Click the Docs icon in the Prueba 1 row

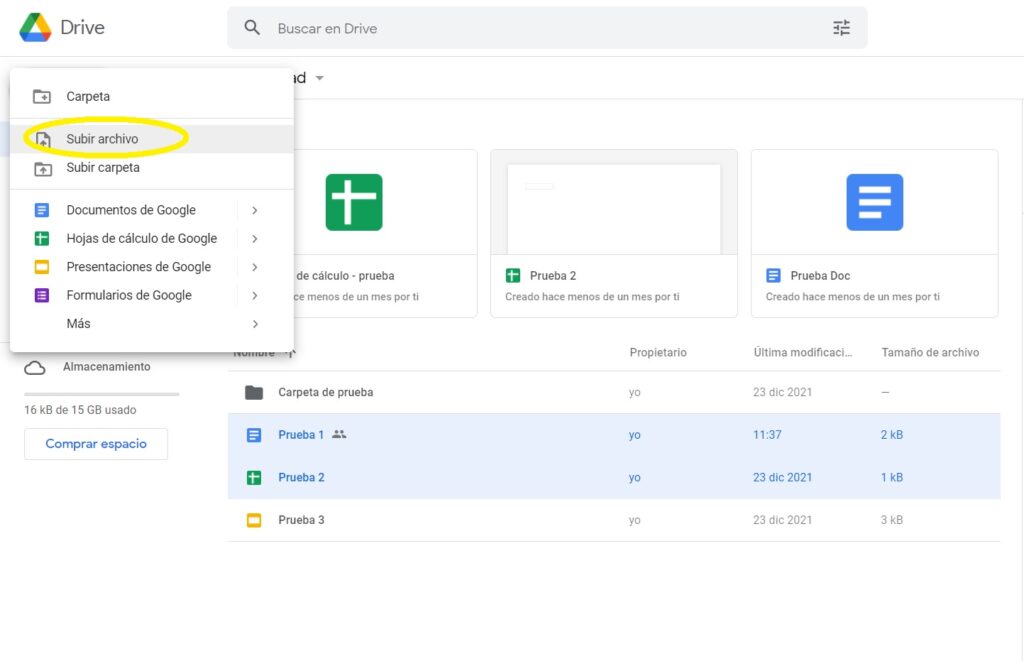254,435
